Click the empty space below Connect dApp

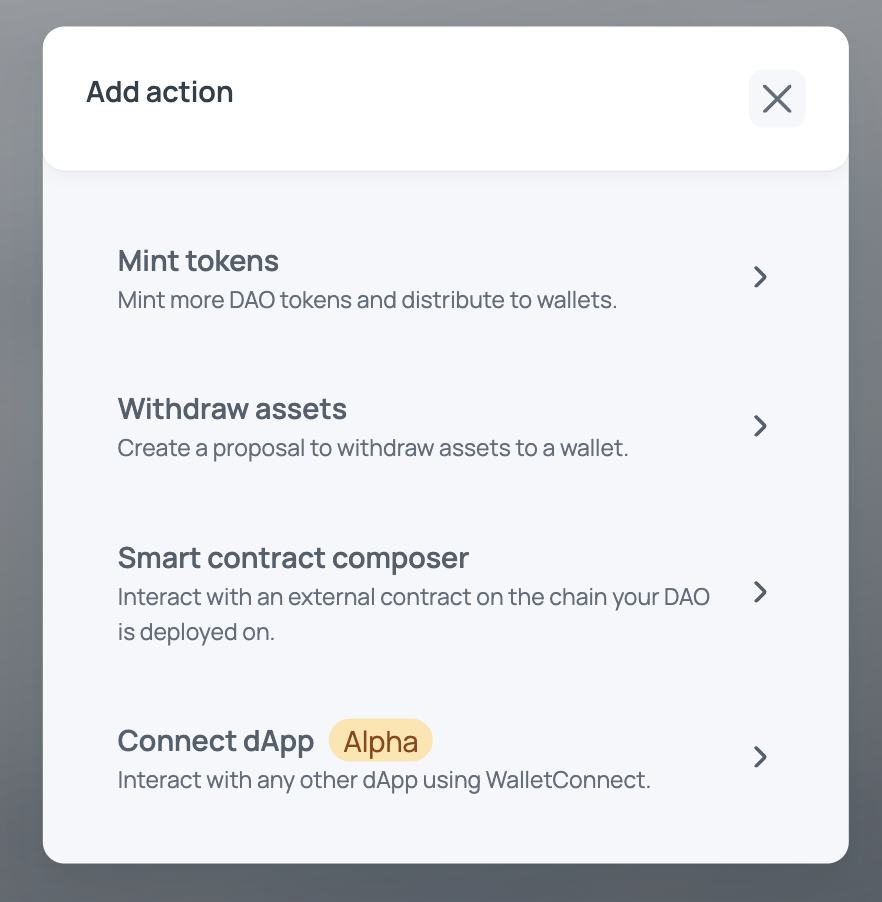440,830
